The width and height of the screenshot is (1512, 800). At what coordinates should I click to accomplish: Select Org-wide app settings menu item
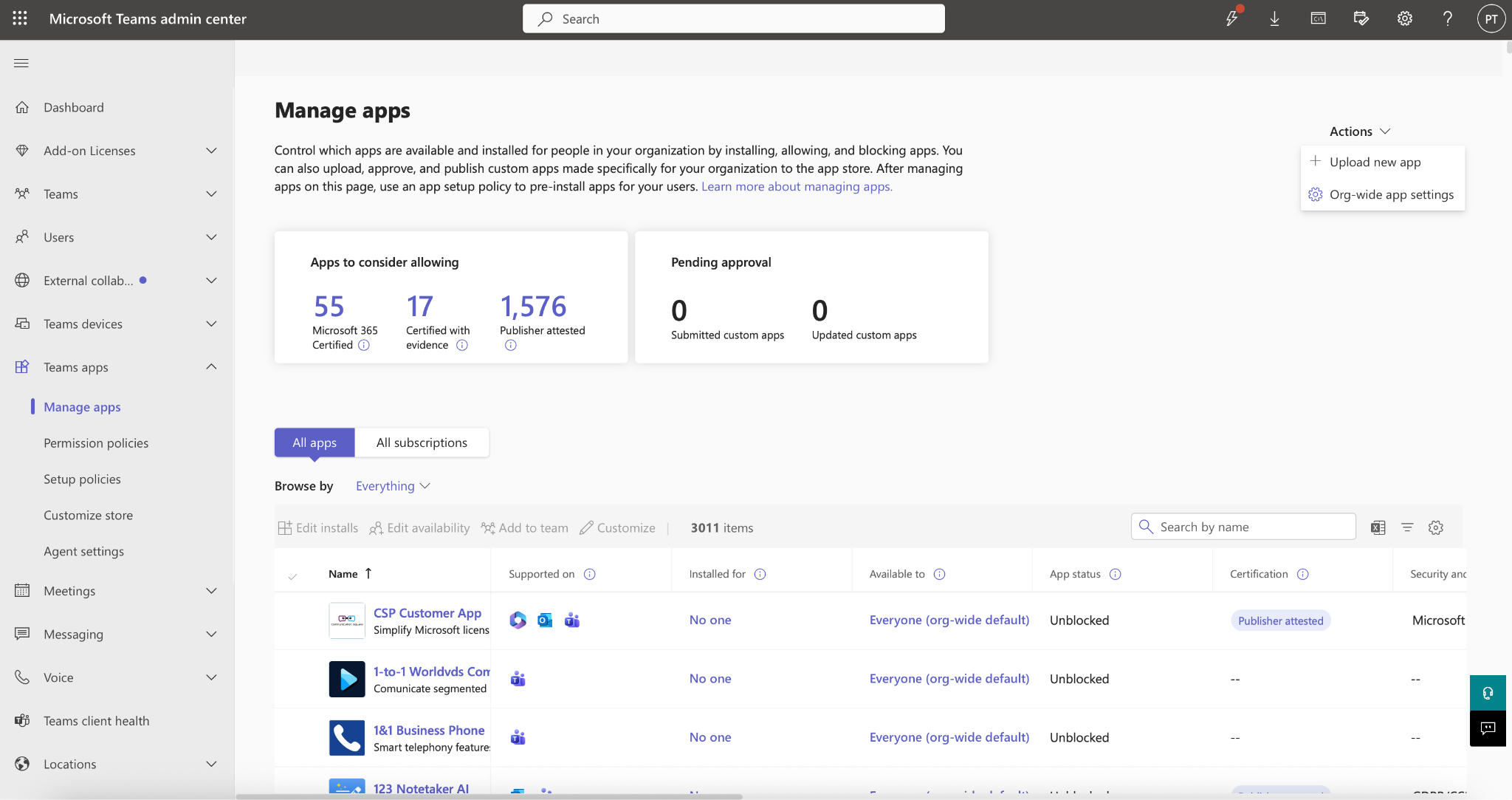pos(1382,194)
